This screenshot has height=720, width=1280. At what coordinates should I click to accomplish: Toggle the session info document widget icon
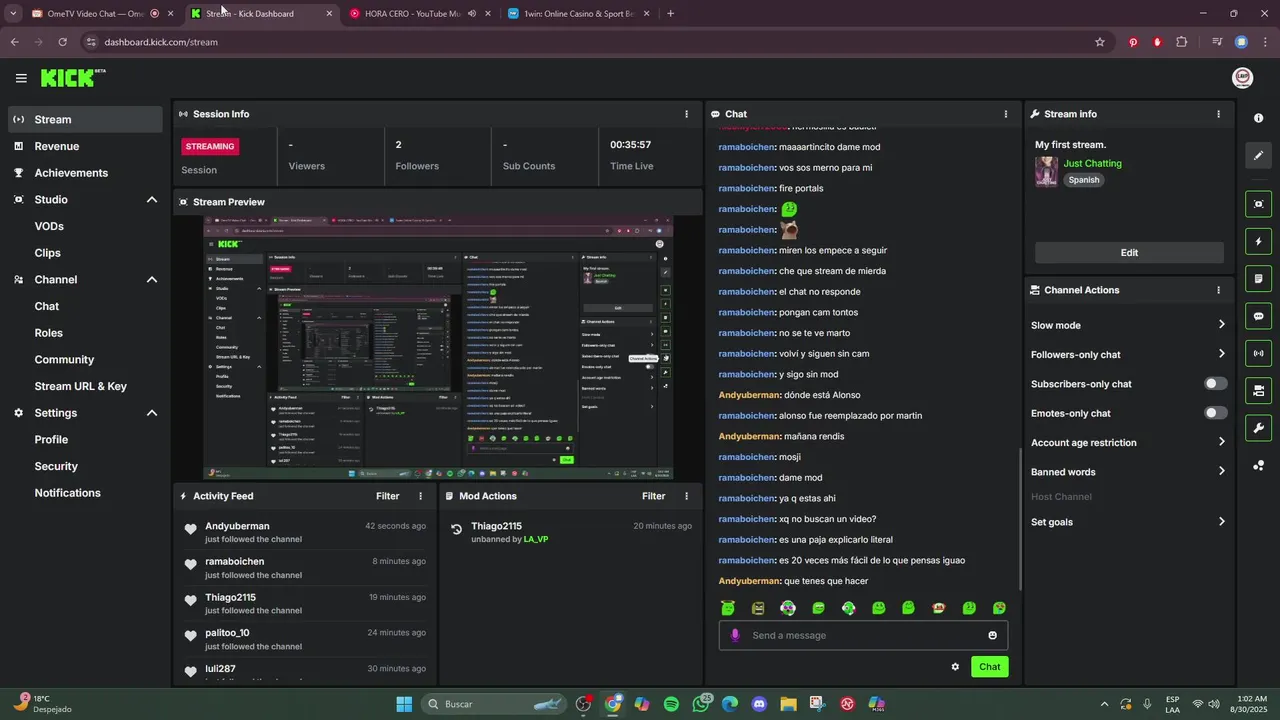pos(1258,278)
